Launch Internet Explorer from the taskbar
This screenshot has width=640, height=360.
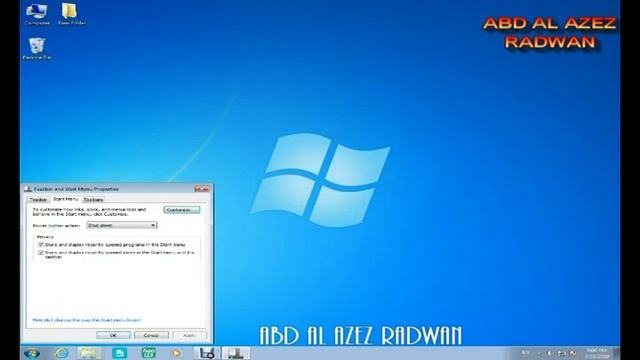tap(62, 353)
